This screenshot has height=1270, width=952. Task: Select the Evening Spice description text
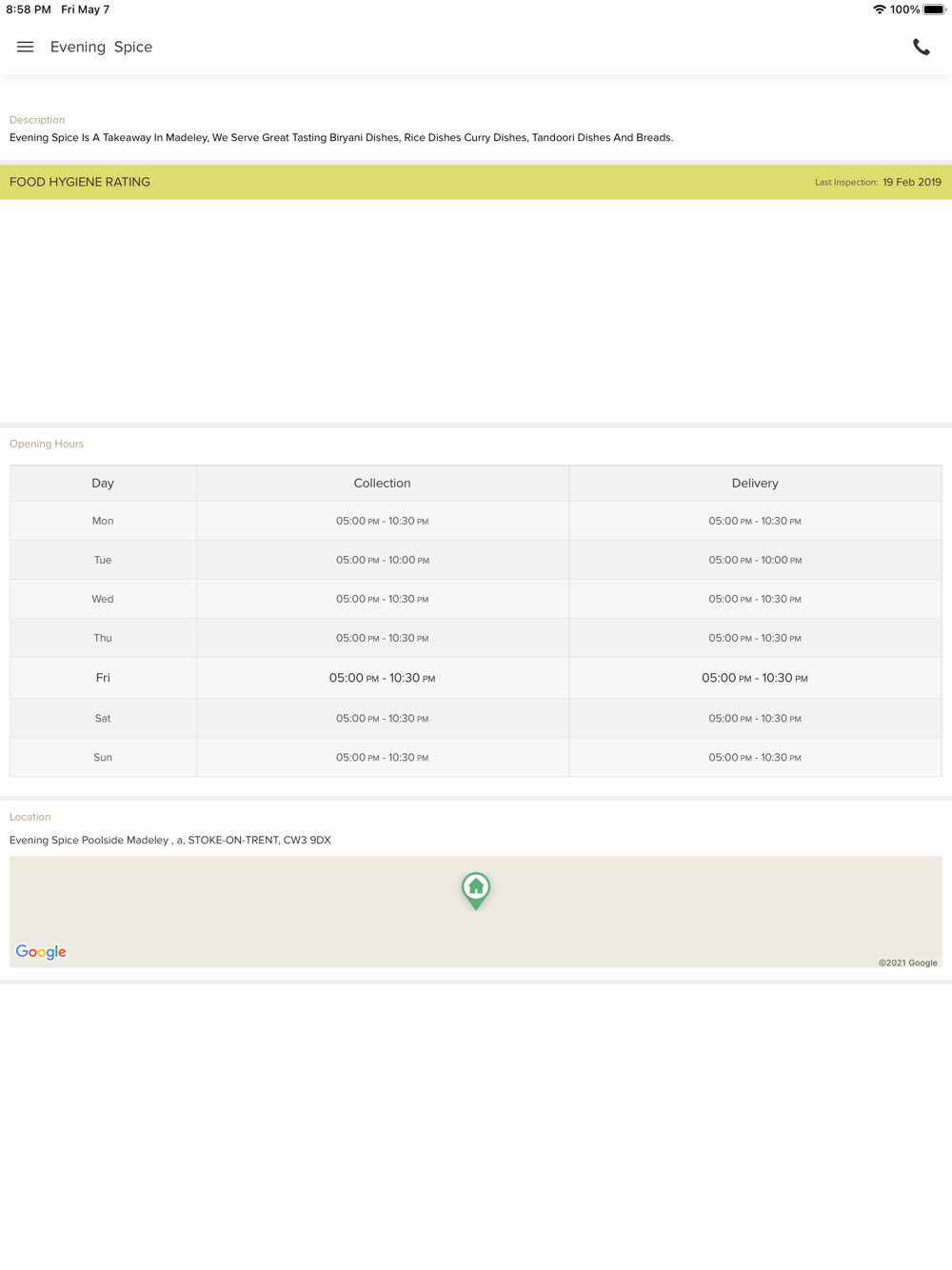(x=341, y=137)
